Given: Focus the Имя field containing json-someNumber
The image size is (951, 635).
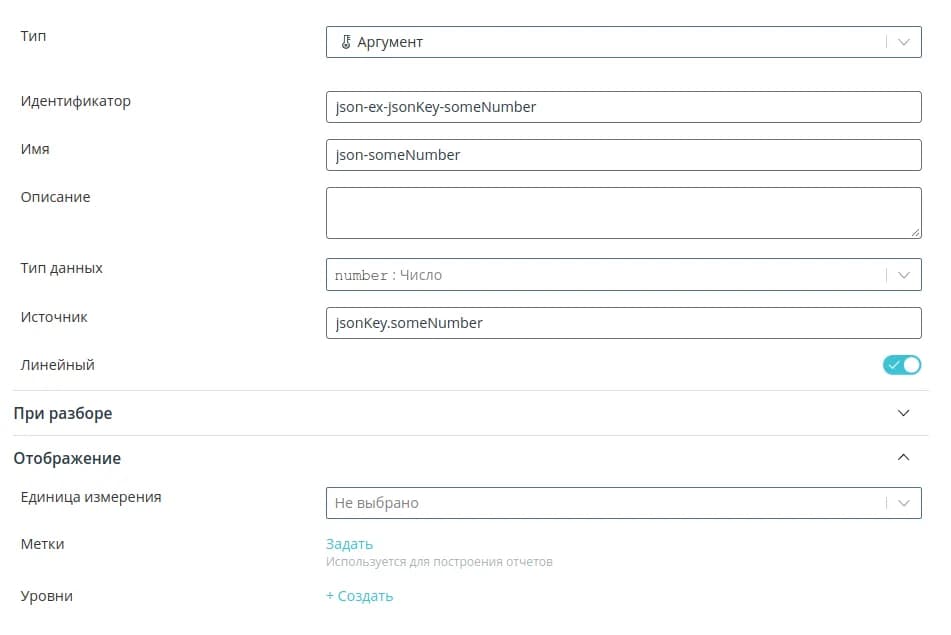Looking at the screenshot, I should (623, 155).
